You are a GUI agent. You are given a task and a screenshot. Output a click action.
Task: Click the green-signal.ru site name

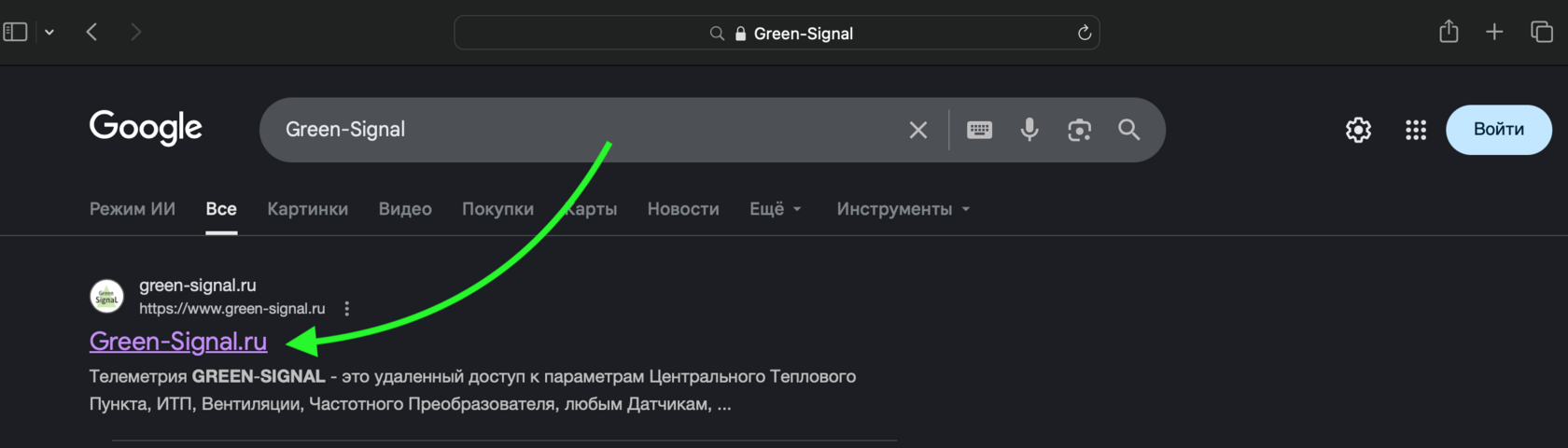pyautogui.click(x=198, y=286)
